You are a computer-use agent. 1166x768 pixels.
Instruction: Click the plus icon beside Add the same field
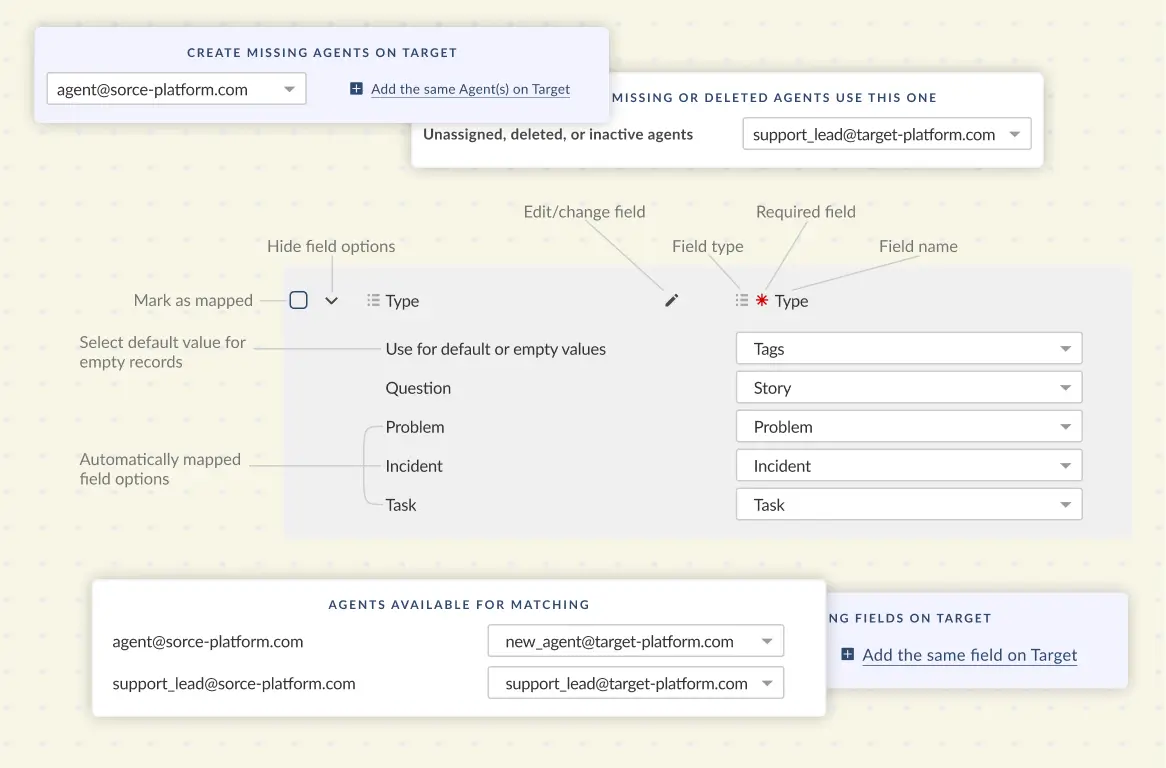coord(847,655)
